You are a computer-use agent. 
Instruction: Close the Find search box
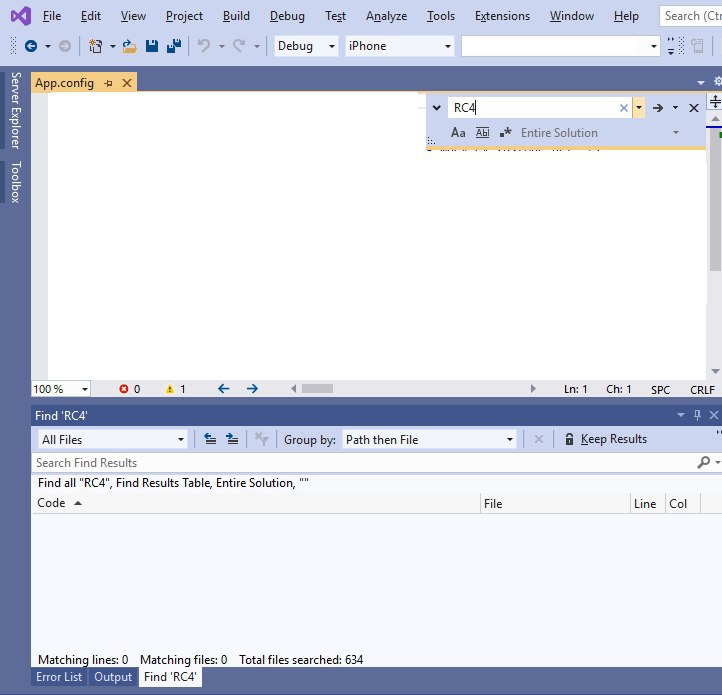(x=693, y=108)
